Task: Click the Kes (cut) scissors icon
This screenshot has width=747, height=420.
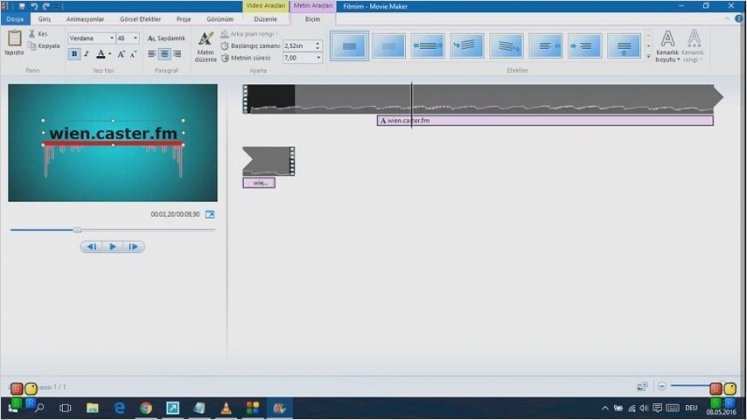Action: (32, 34)
